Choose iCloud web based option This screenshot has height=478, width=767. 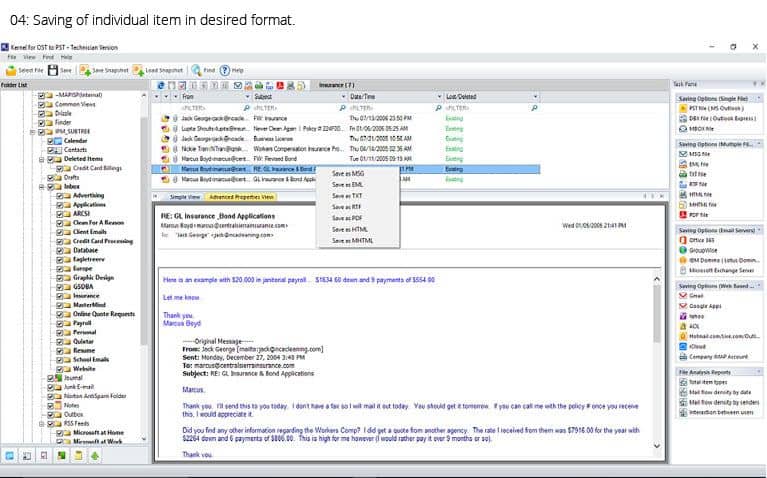coord(692,346)
